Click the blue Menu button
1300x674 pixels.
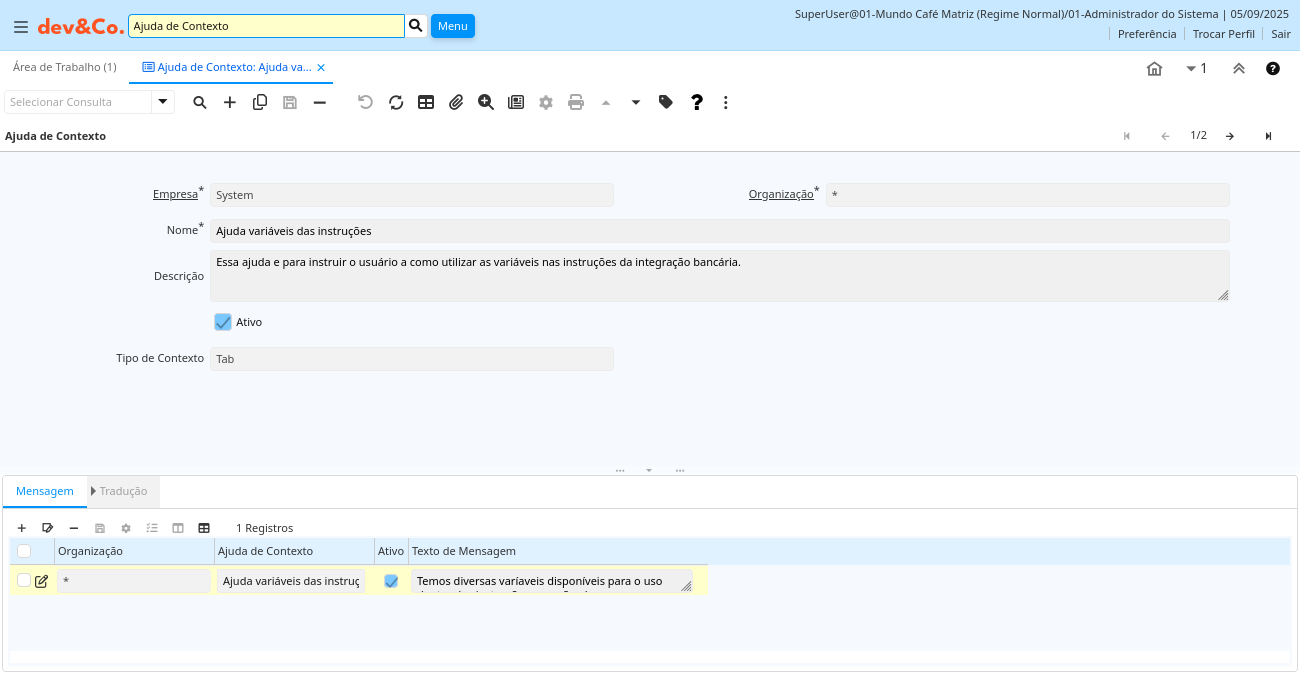click(x=452, y=26)
